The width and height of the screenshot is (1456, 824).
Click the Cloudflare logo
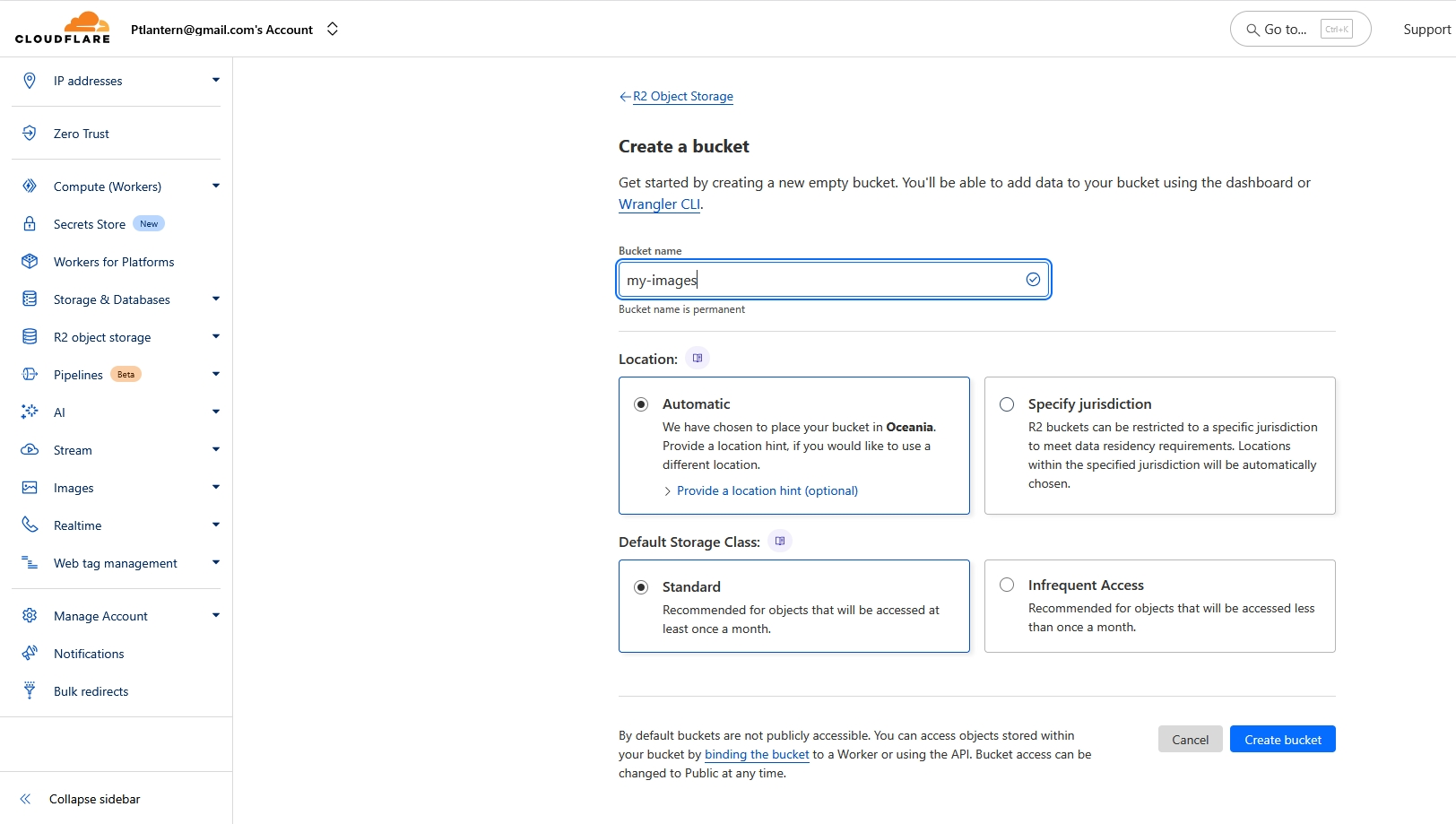[63, 28]
